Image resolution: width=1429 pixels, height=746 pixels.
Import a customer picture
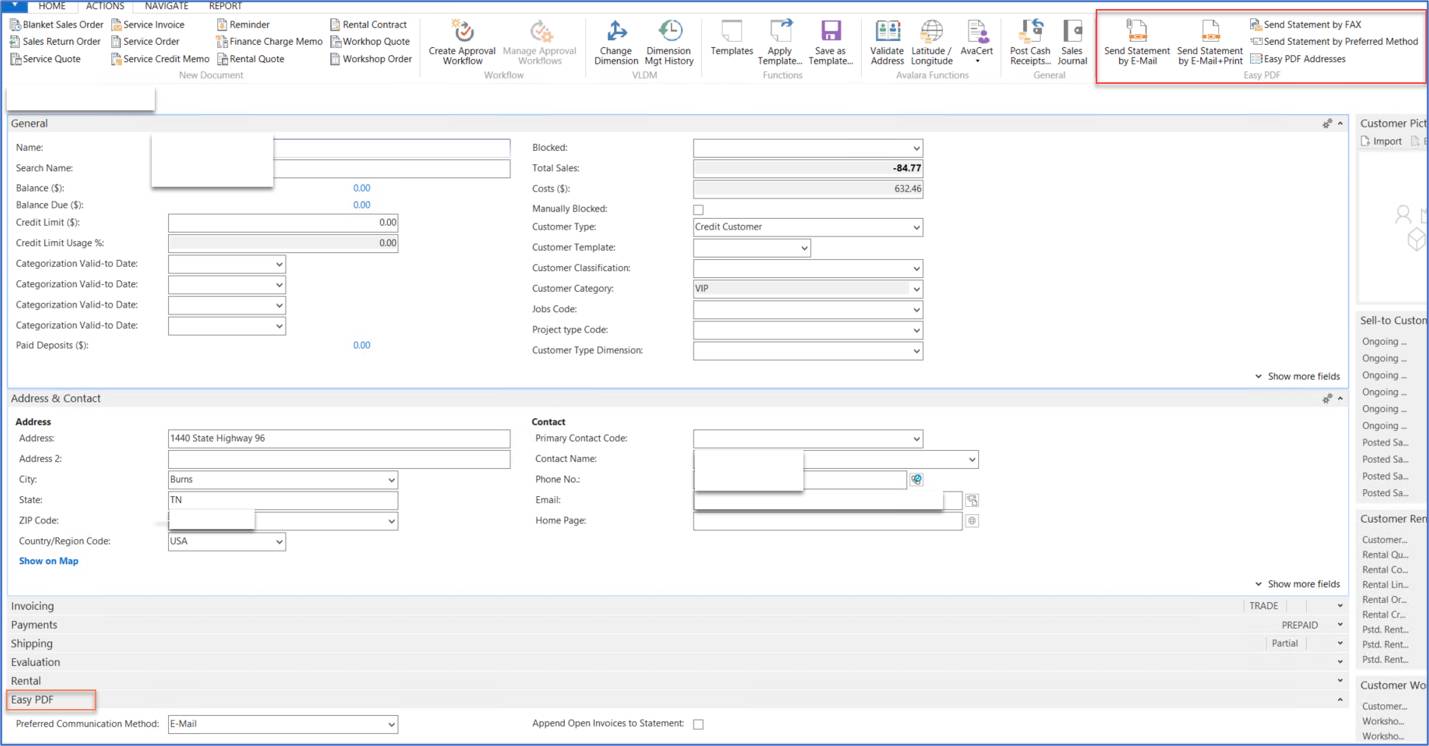pyautogui.click(x=1381, y=142)
